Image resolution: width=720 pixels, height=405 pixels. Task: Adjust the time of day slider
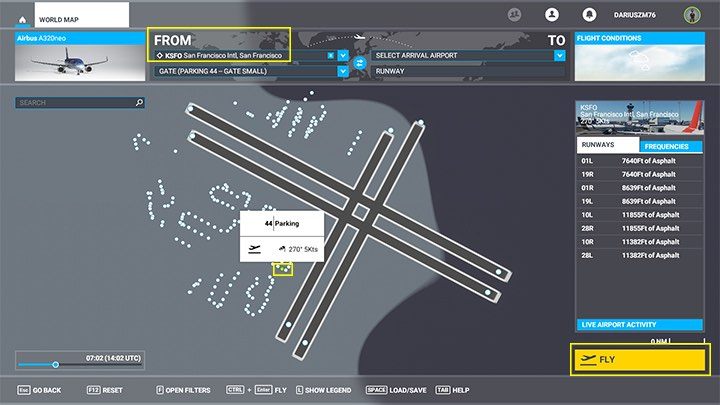tap(56, 364)
